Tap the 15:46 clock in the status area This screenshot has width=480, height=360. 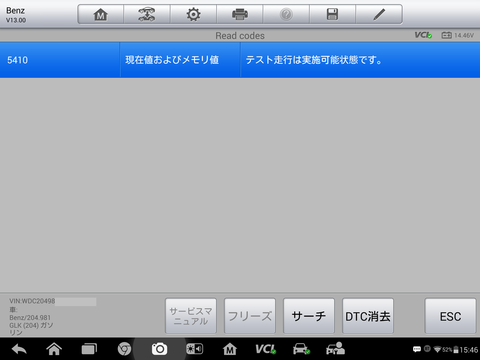(468, 350)
